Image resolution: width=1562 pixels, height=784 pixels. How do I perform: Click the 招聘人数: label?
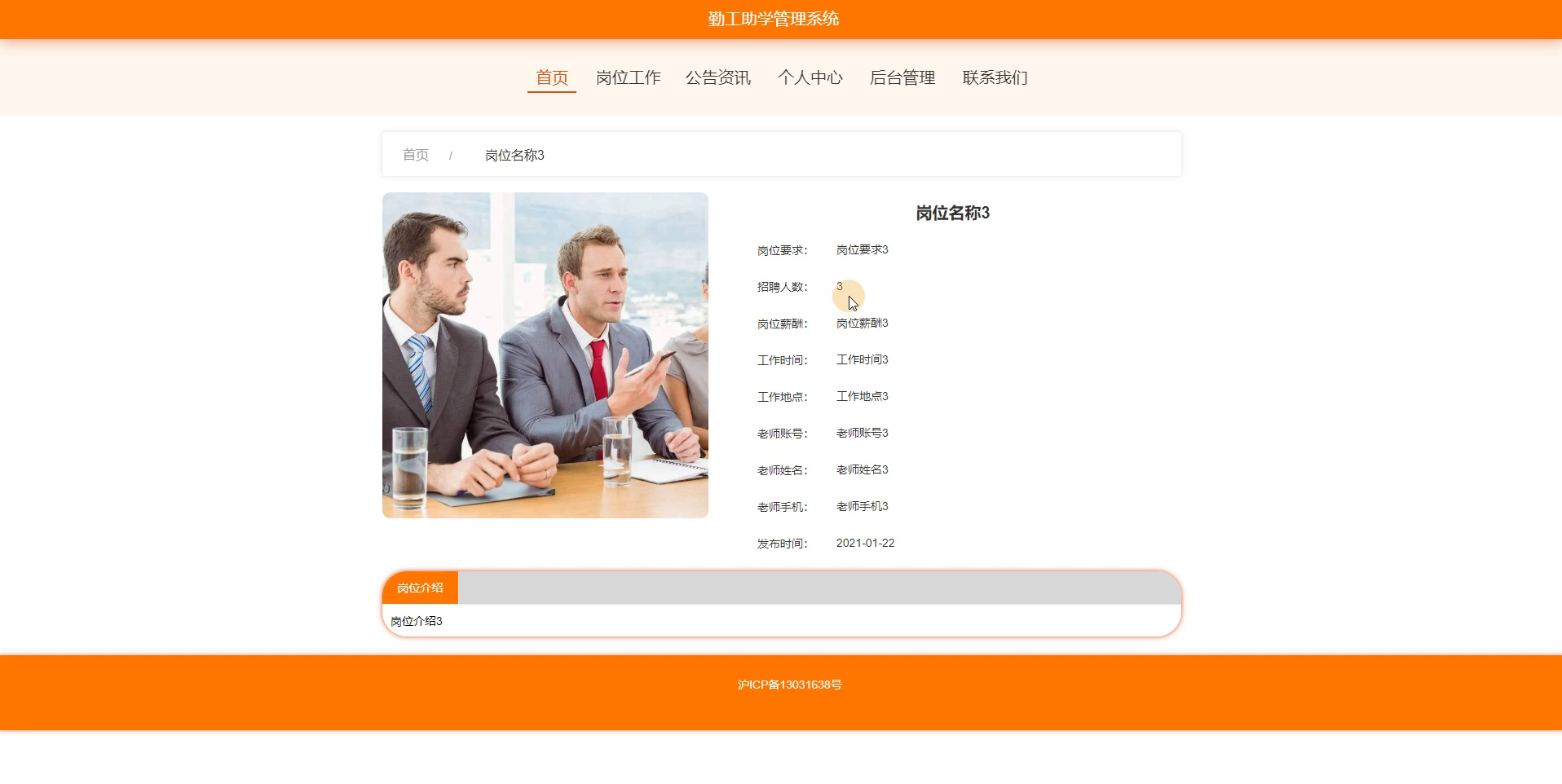(x=782, y=287)
